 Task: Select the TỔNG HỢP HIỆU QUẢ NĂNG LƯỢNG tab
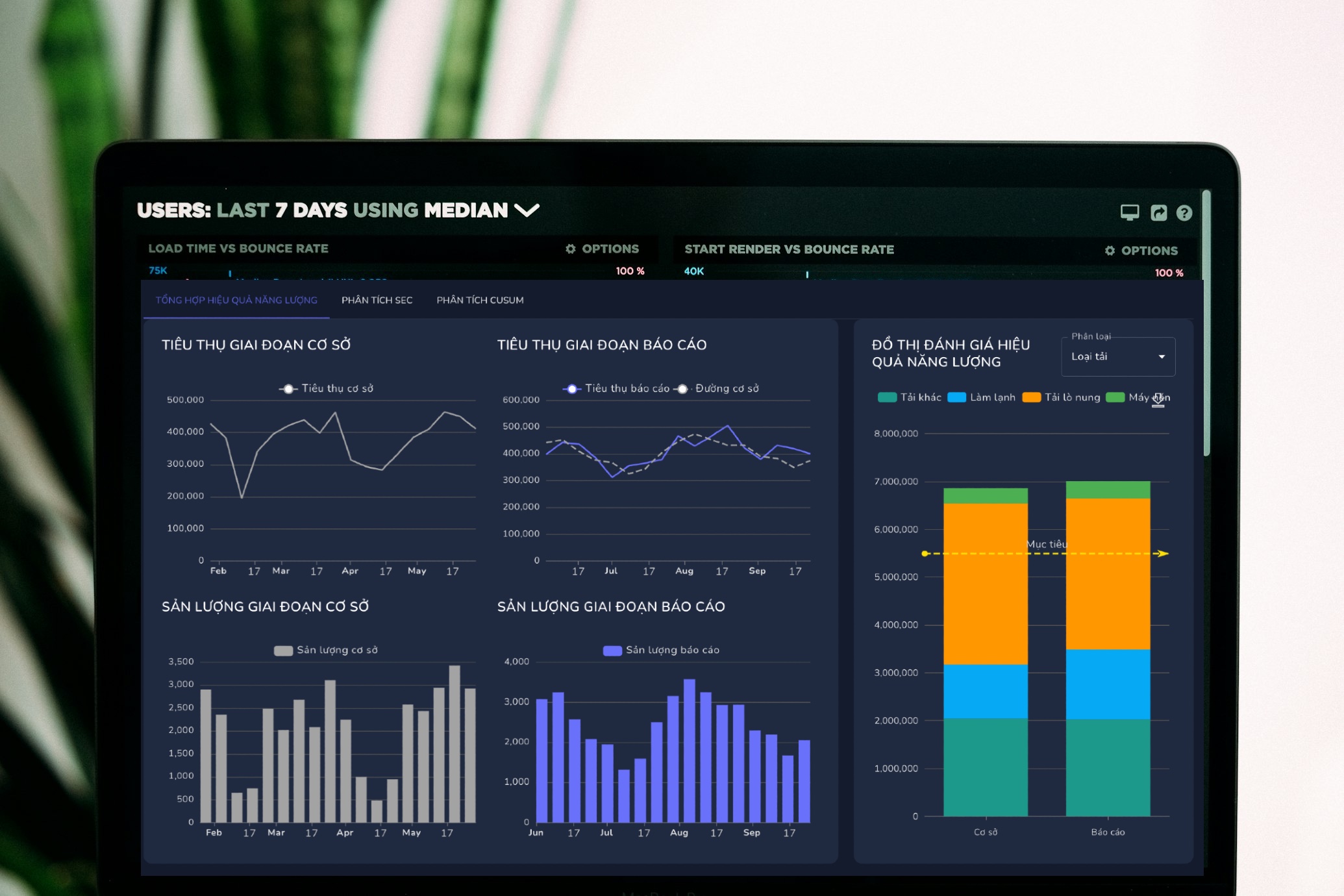(235, 300)
